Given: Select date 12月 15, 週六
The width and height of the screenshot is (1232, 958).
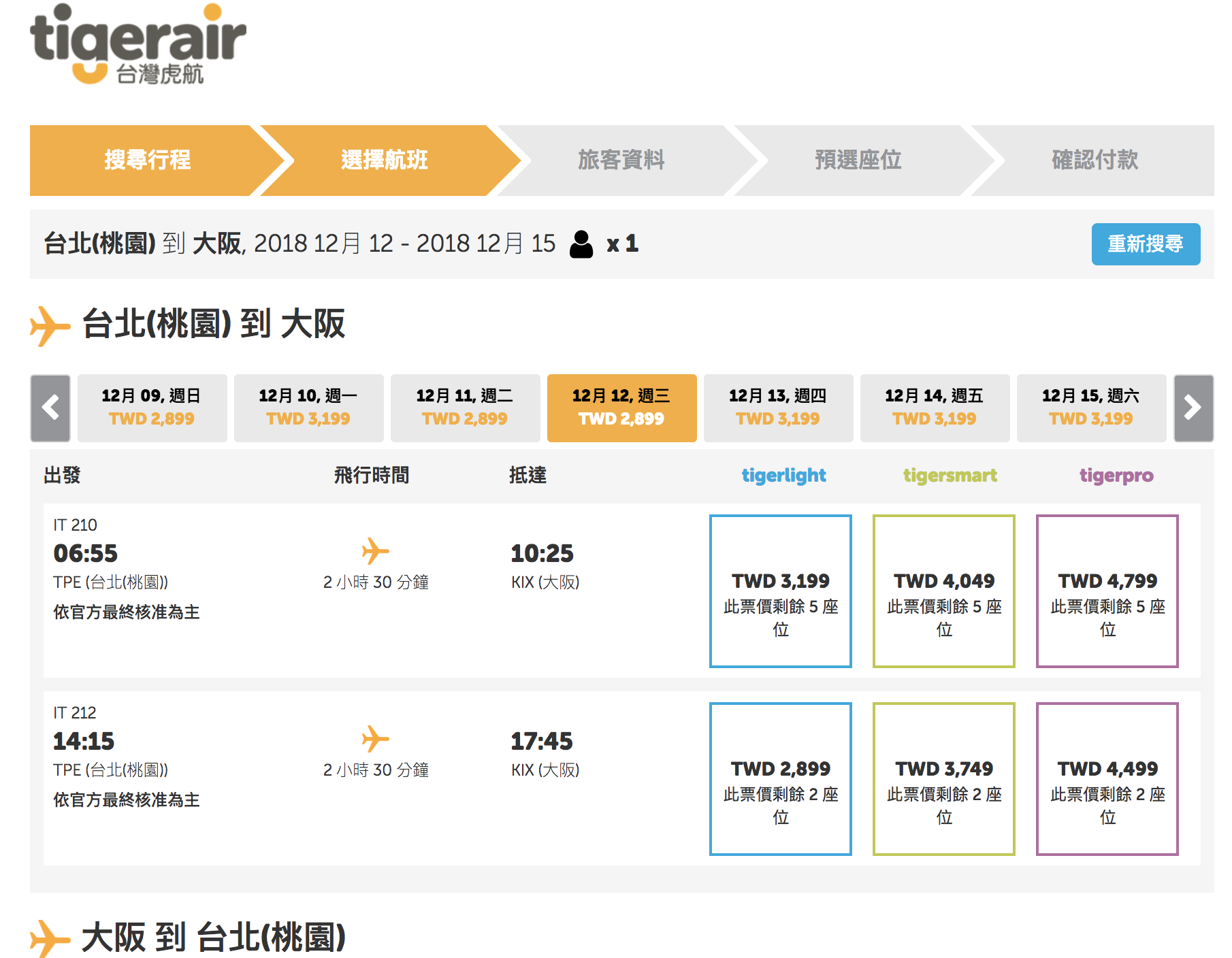Looking at the screenshot, I should tap(1091, 408).
